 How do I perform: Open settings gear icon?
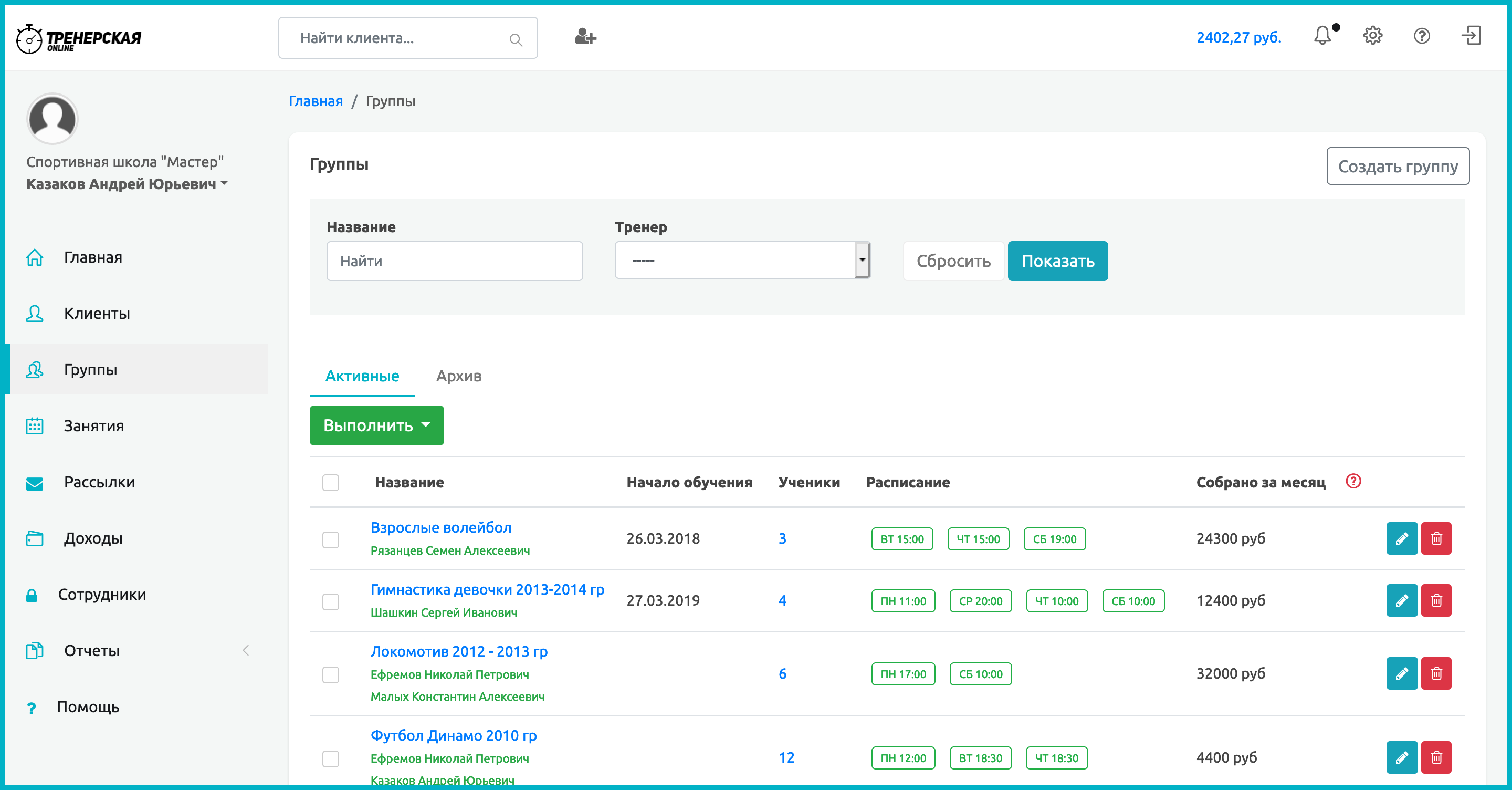click(x=1372, y=36)
